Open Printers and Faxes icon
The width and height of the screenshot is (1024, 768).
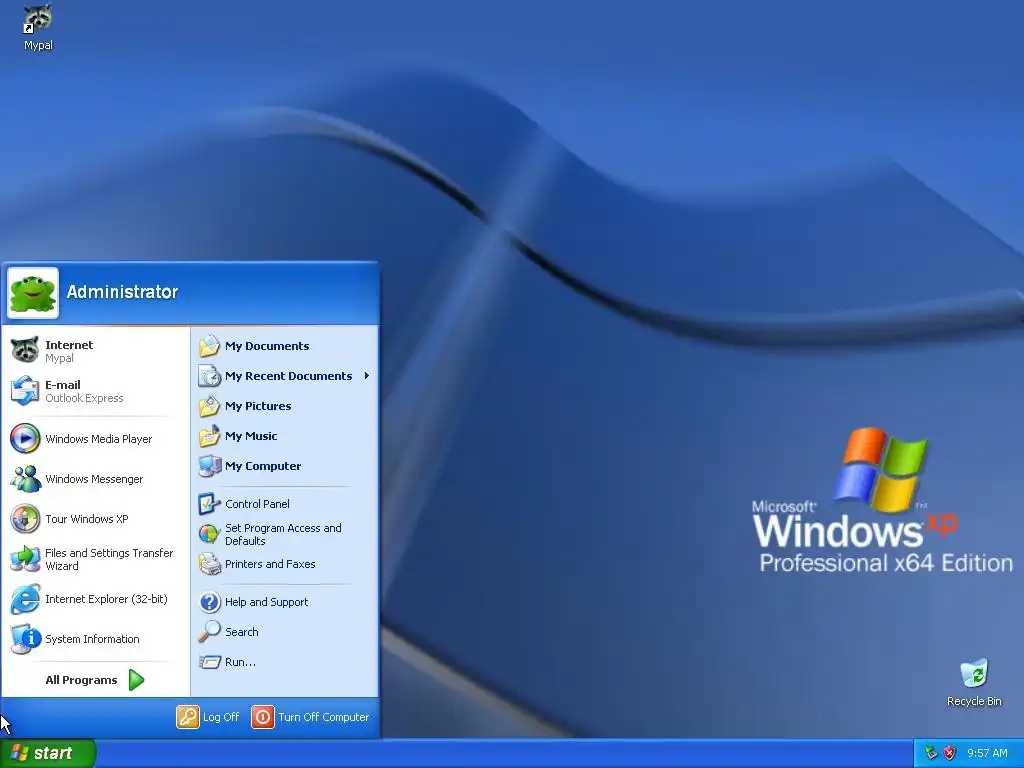(210, 564)
